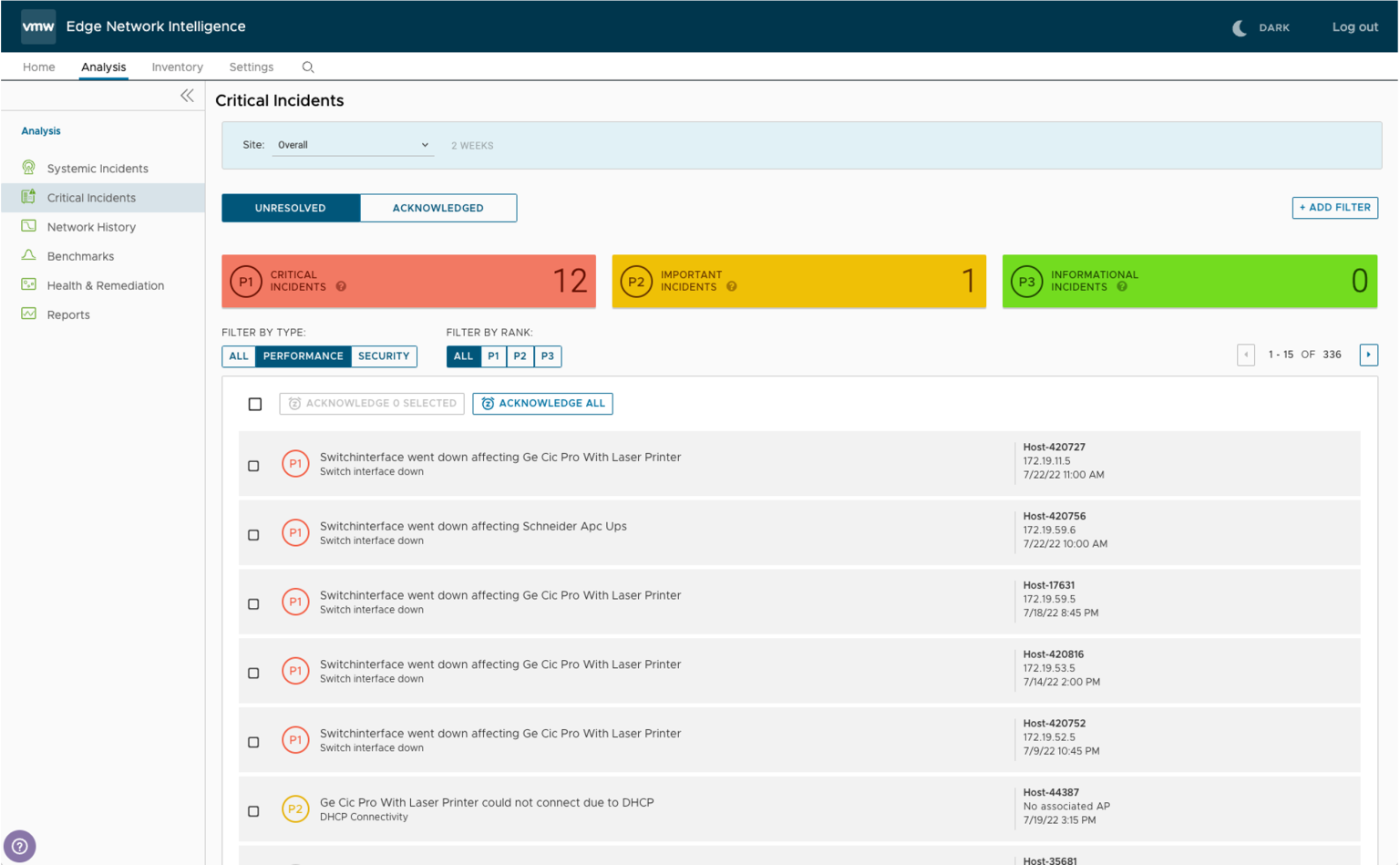Go to the next page of incidents
1400x865 pixels.
[x=1368, y=355]
